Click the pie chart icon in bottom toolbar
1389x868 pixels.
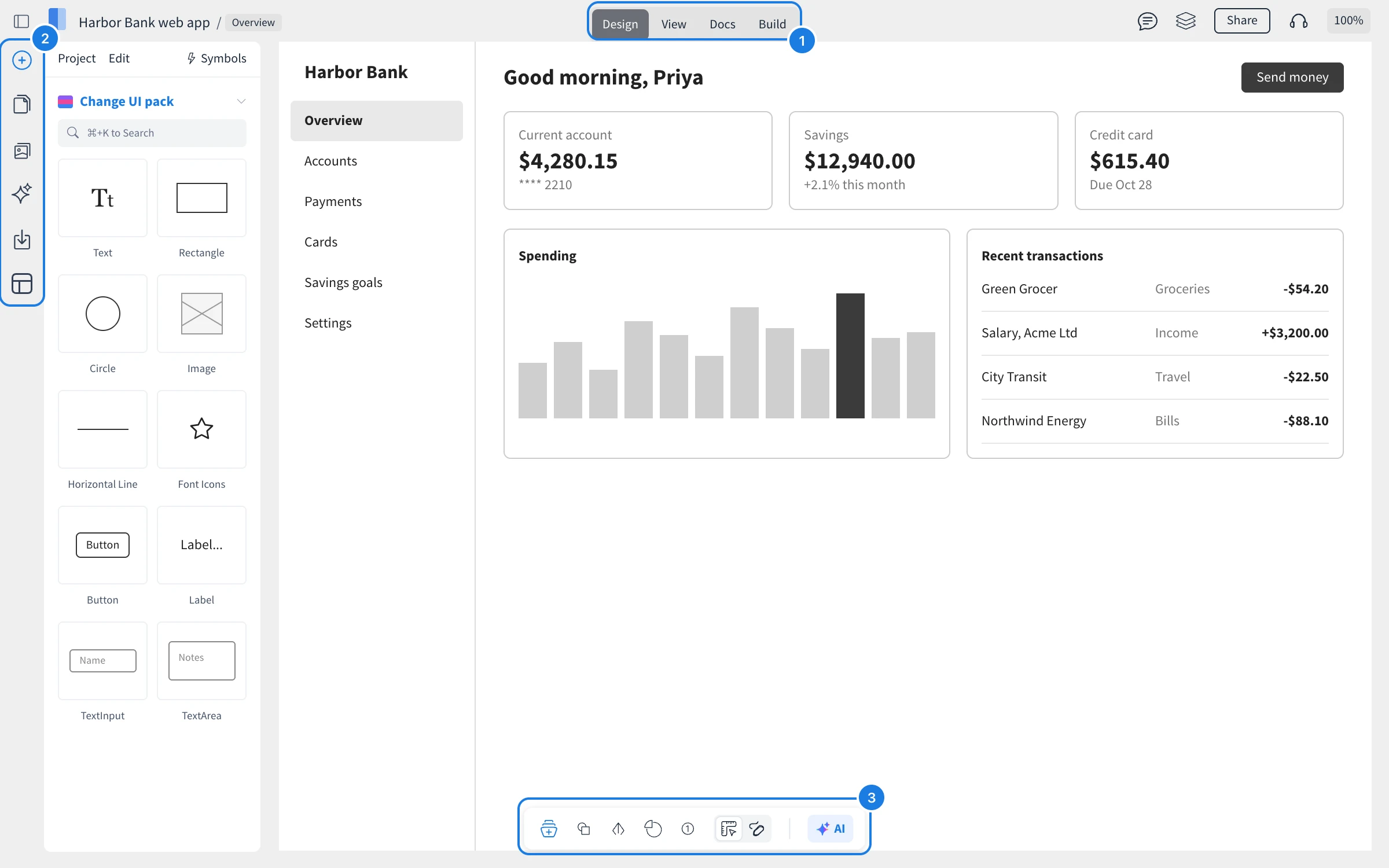653,829
